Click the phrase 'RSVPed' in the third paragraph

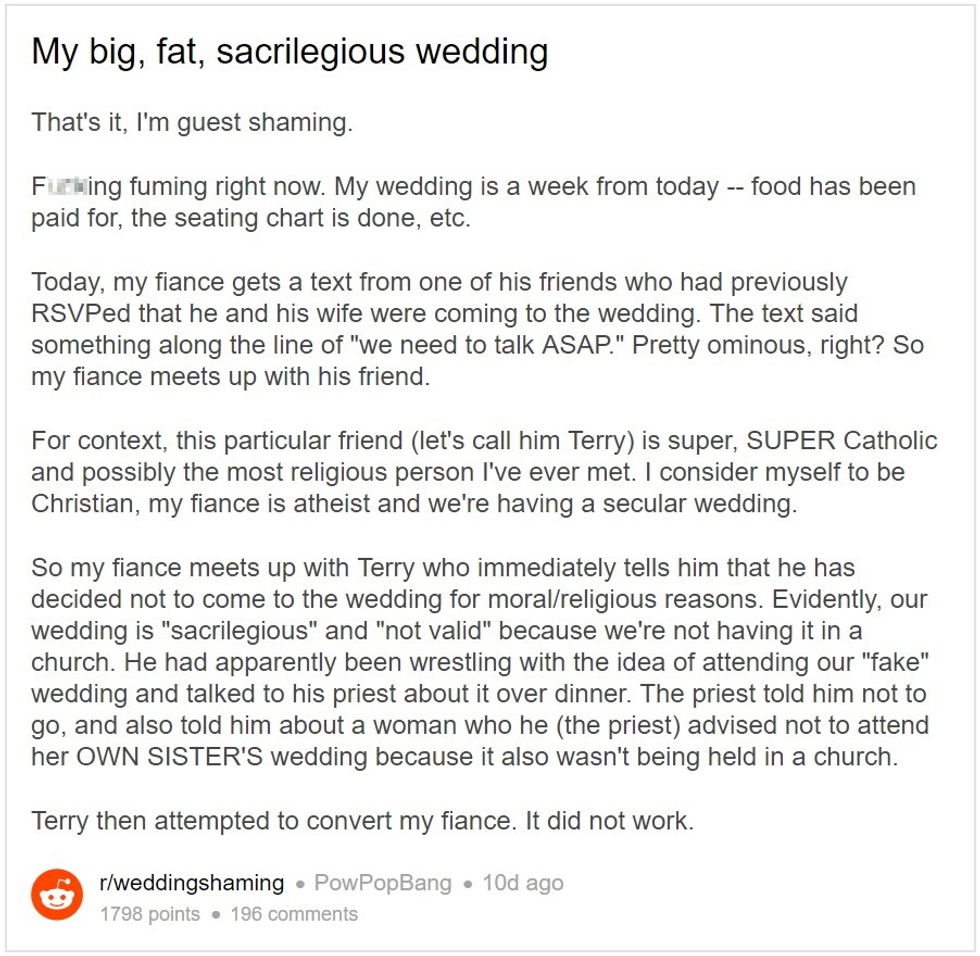(81, 314)
